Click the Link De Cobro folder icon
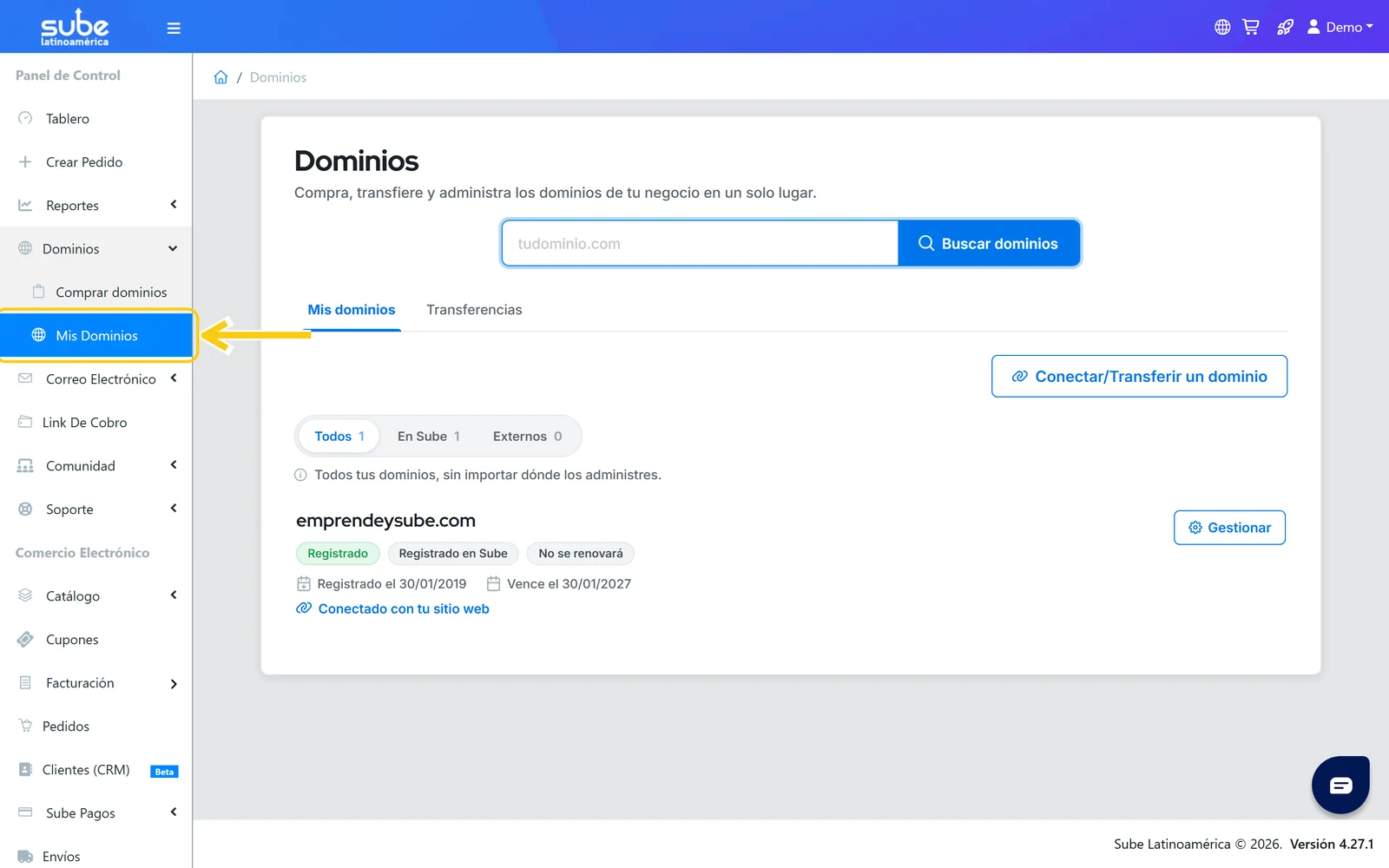Viewport: 1389px width, 868px height. tap(25, 422)
